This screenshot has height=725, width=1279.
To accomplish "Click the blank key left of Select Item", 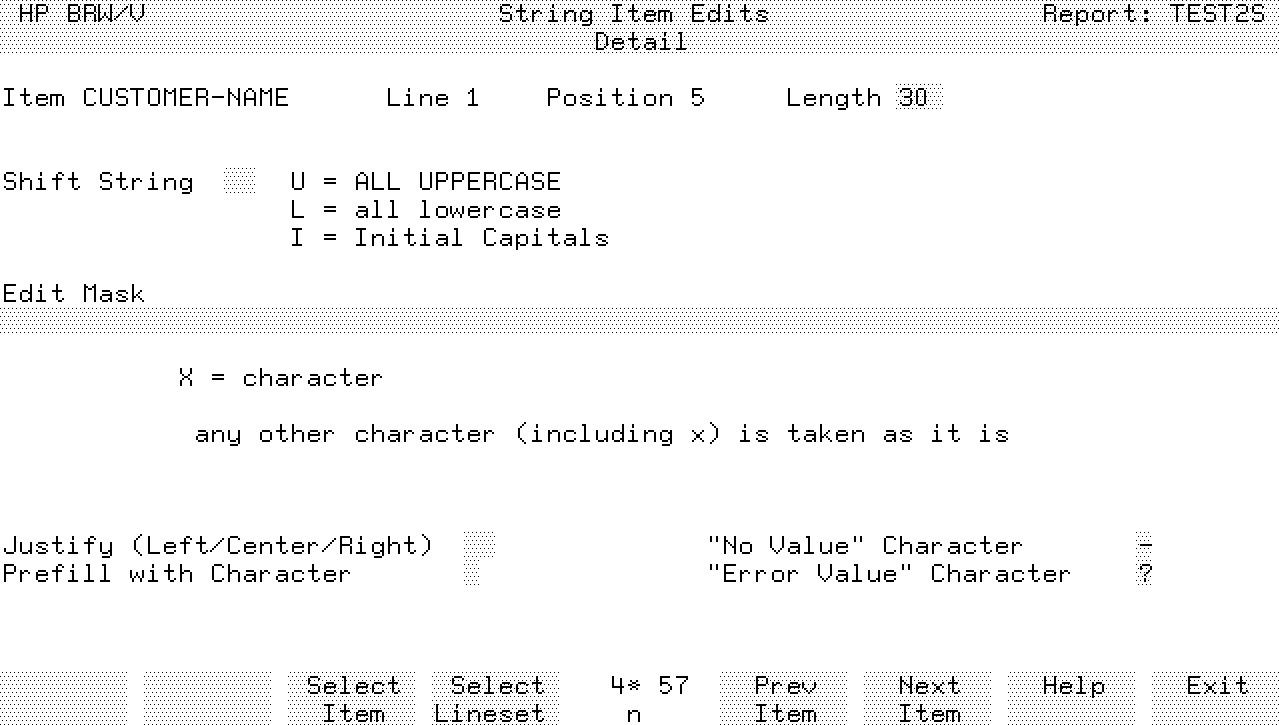I will point(207,699).
